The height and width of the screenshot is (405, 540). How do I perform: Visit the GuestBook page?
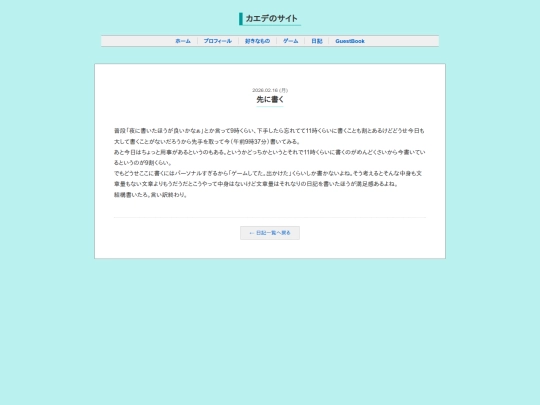click(x=350, y=41)
